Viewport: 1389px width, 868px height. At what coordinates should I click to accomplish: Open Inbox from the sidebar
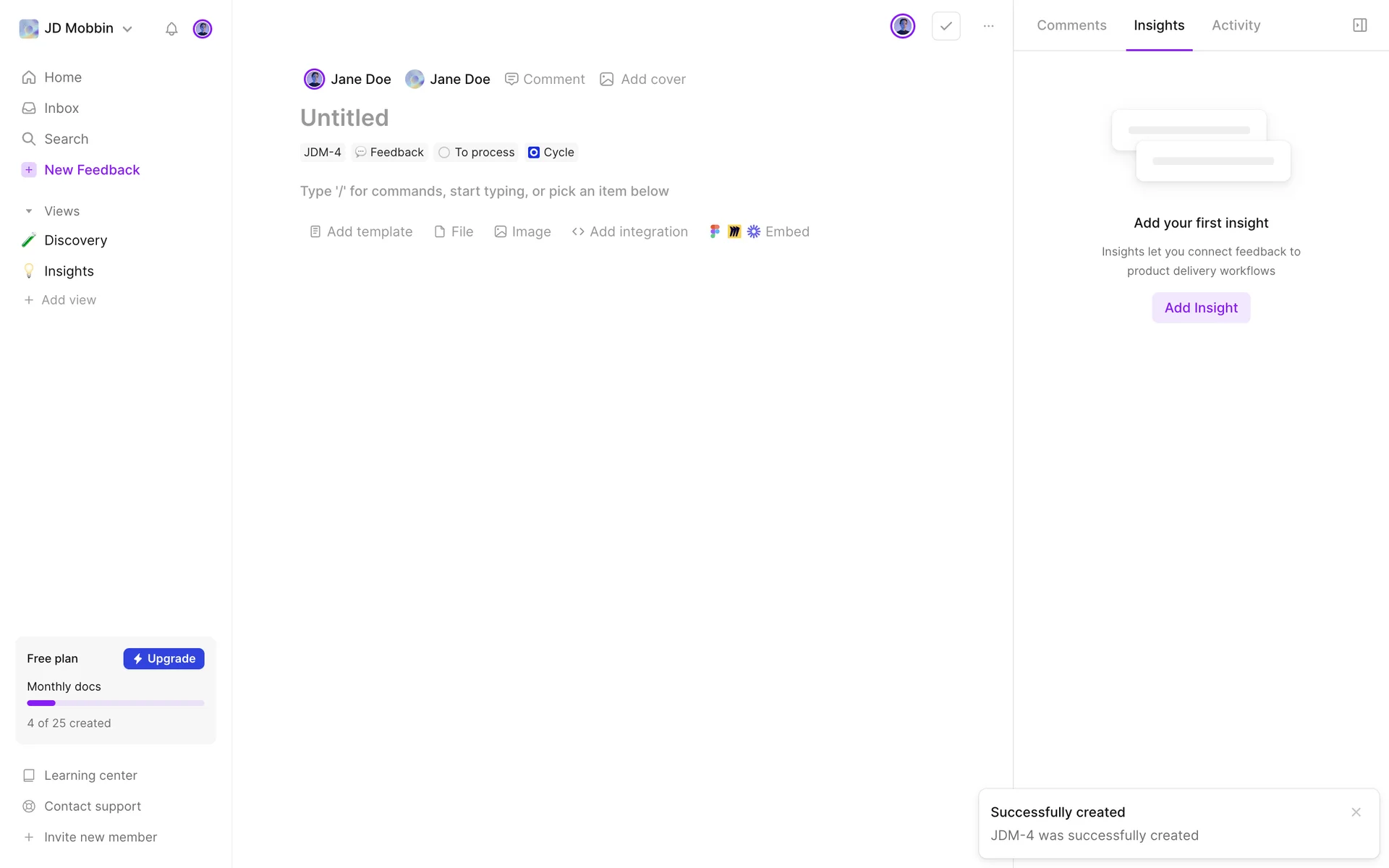[61, 108]
